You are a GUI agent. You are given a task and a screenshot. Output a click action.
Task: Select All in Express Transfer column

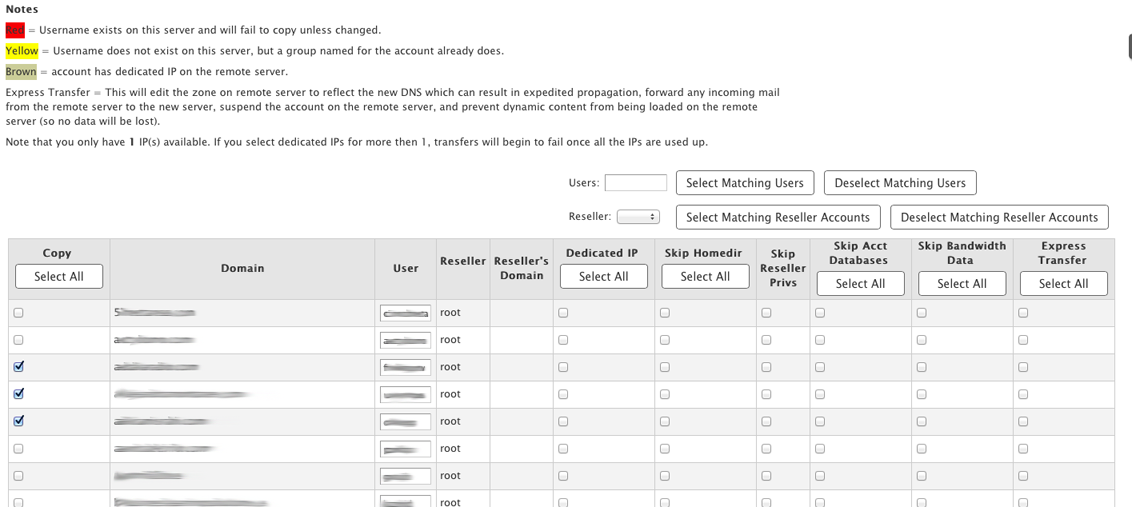(1063, 283)
